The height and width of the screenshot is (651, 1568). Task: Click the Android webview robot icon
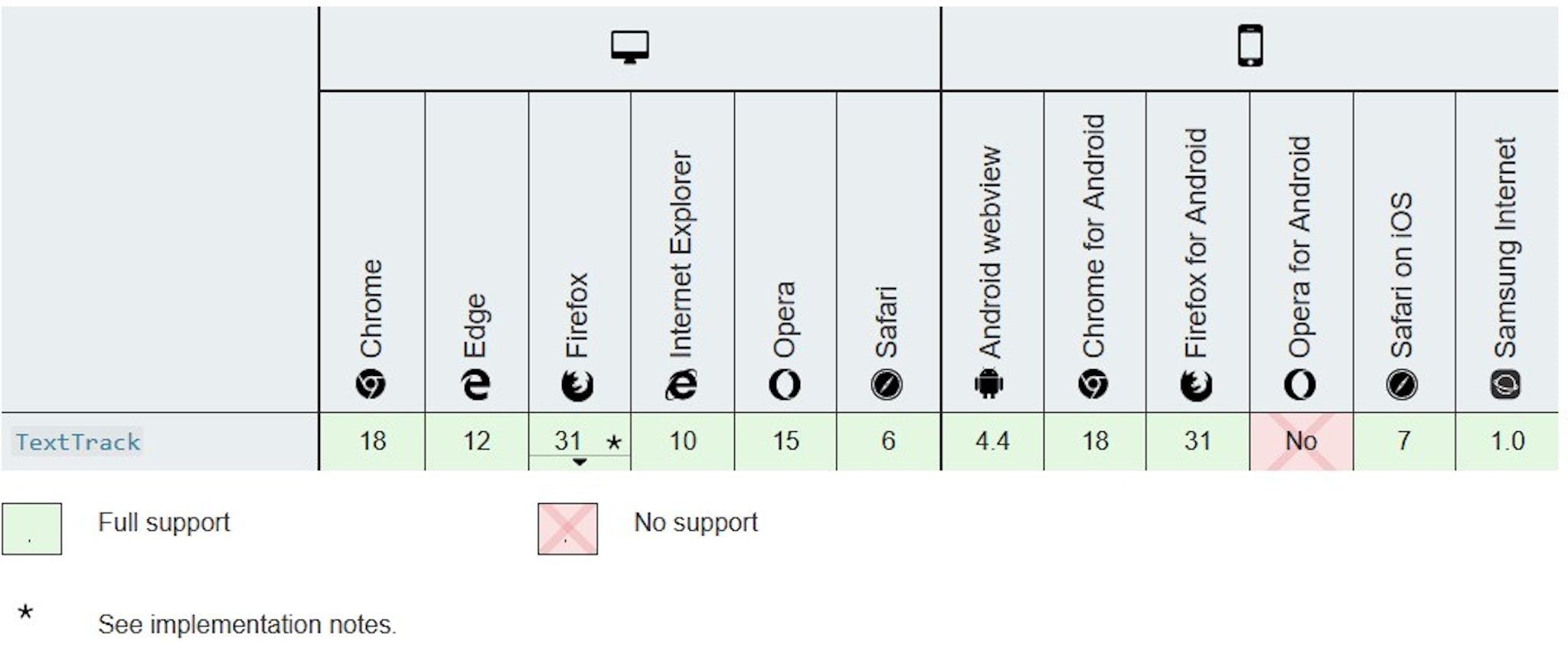coord(988,383)
